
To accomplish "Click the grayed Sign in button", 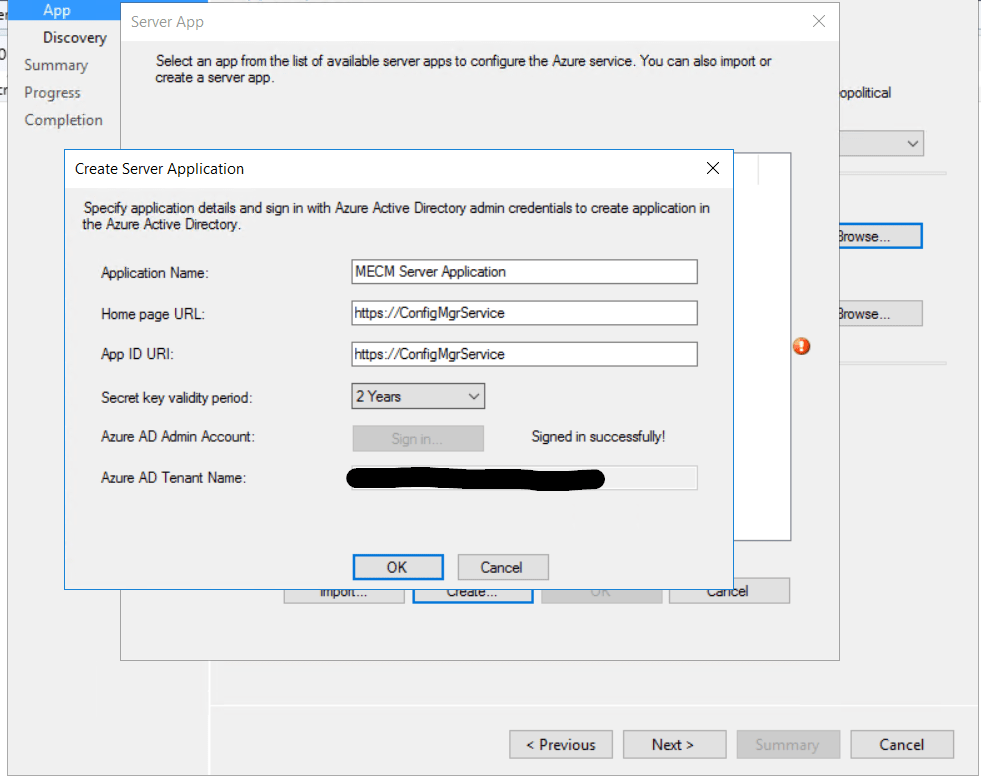I will [418, 438].
